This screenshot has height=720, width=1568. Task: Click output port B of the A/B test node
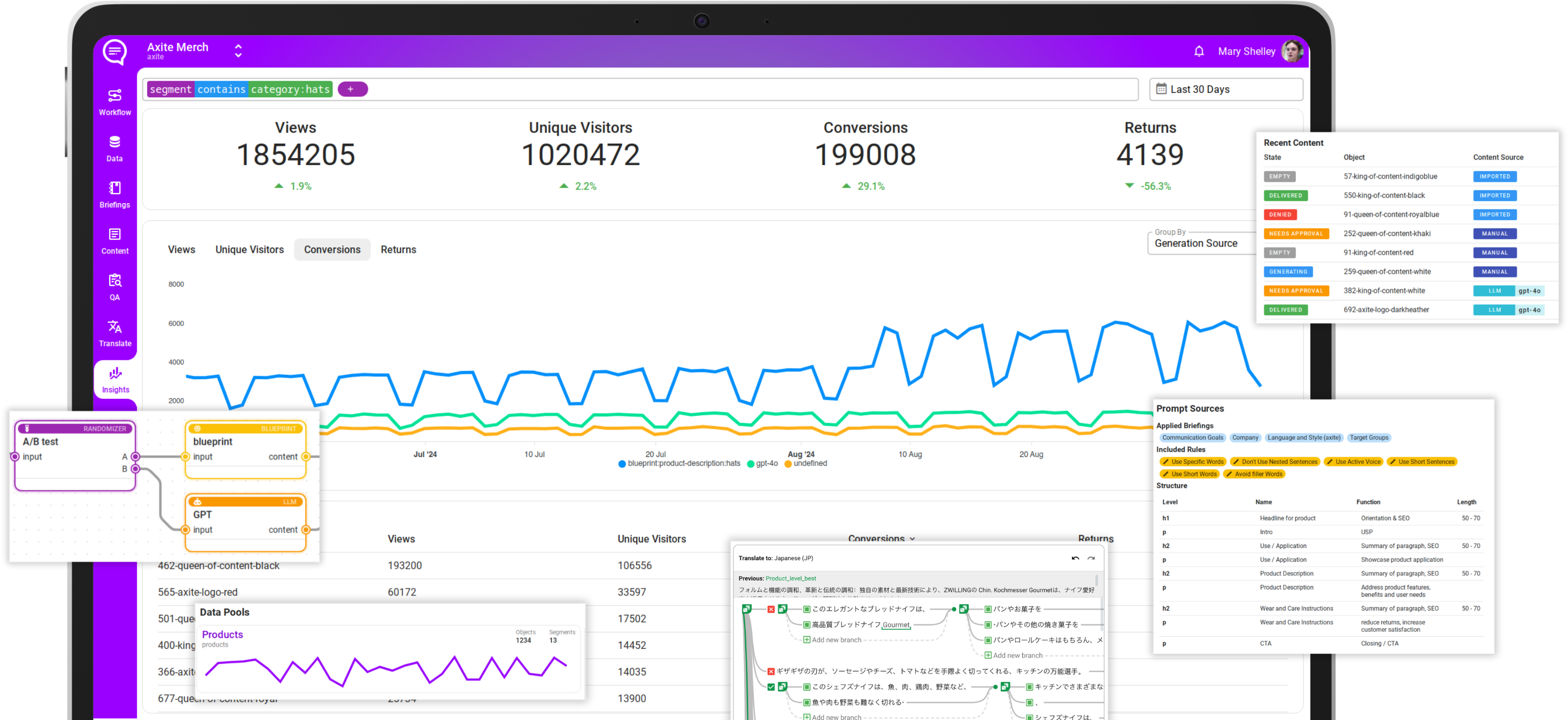click(x=135, y=469)
